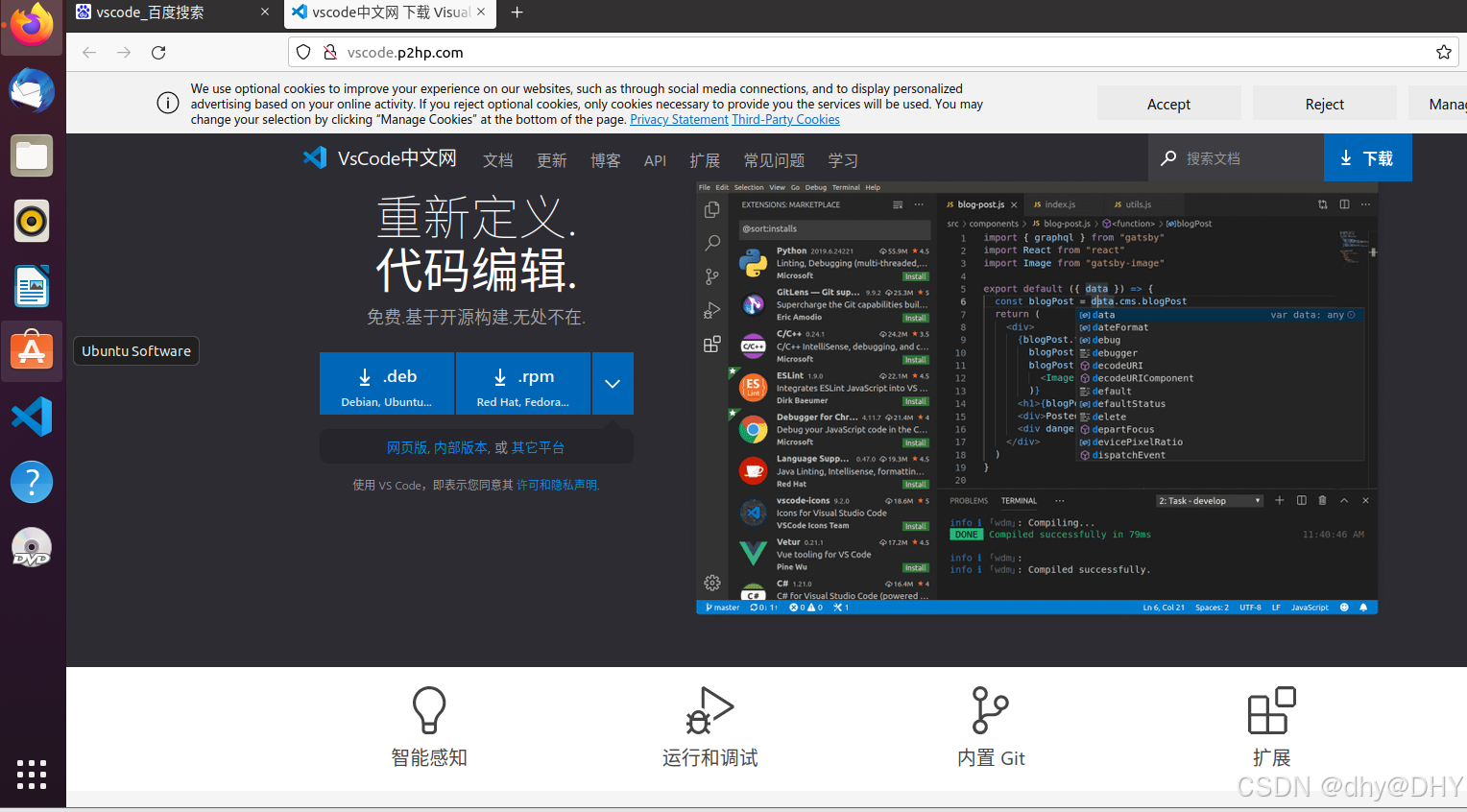Open the API nav item
This screenshot has height=812, width=1467.
click(655, 160)
